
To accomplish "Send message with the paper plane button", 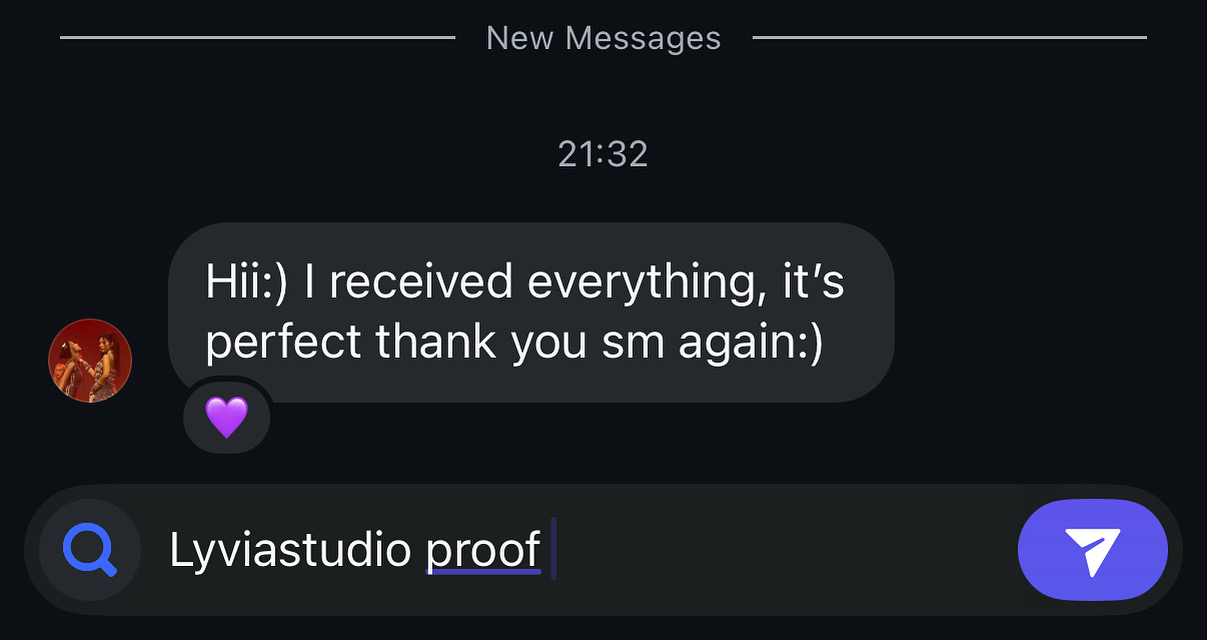I will (x=1092, y=551).
